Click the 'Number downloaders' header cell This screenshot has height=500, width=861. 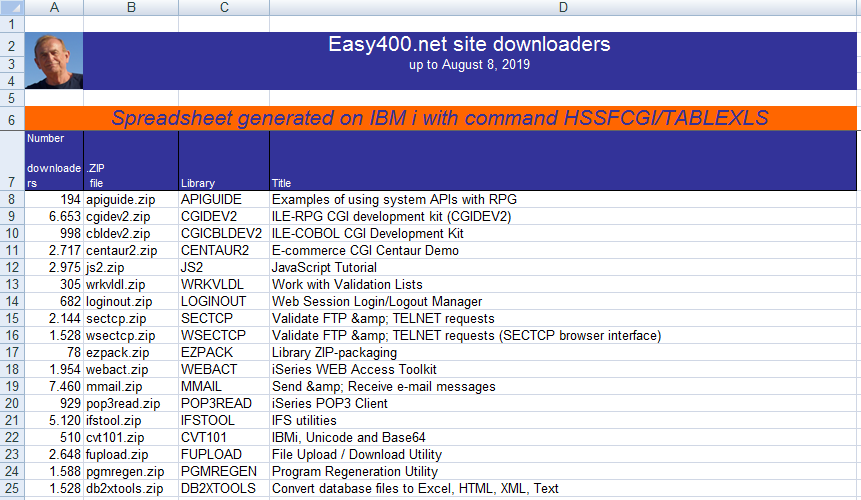(54, 160)
